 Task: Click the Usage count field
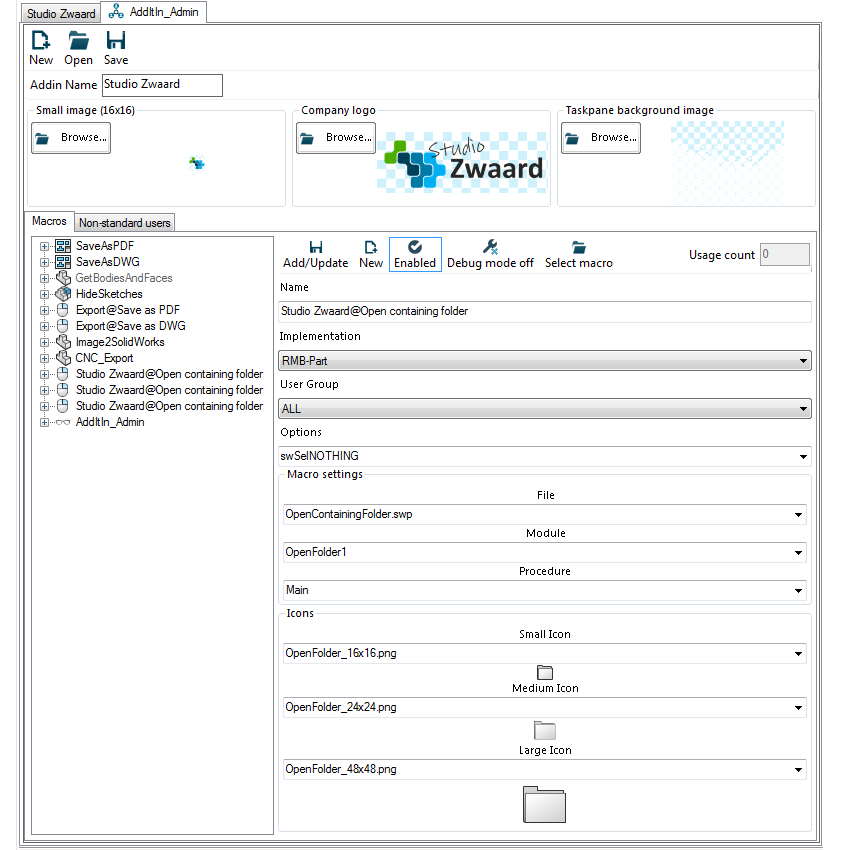785,254
